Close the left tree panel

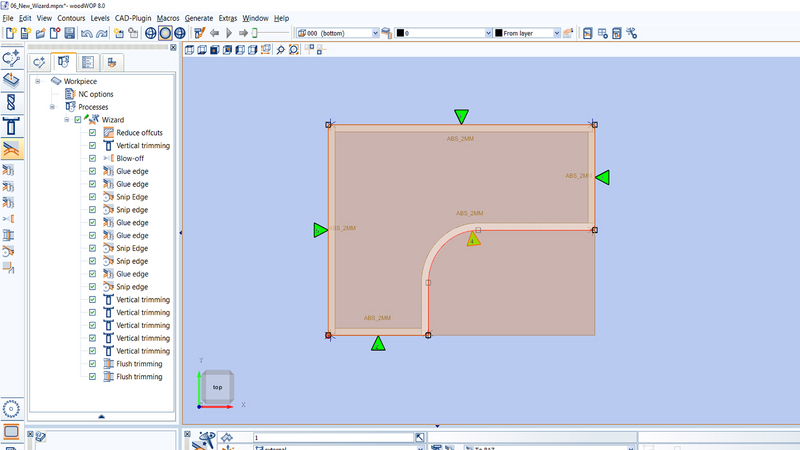point(175,47)
